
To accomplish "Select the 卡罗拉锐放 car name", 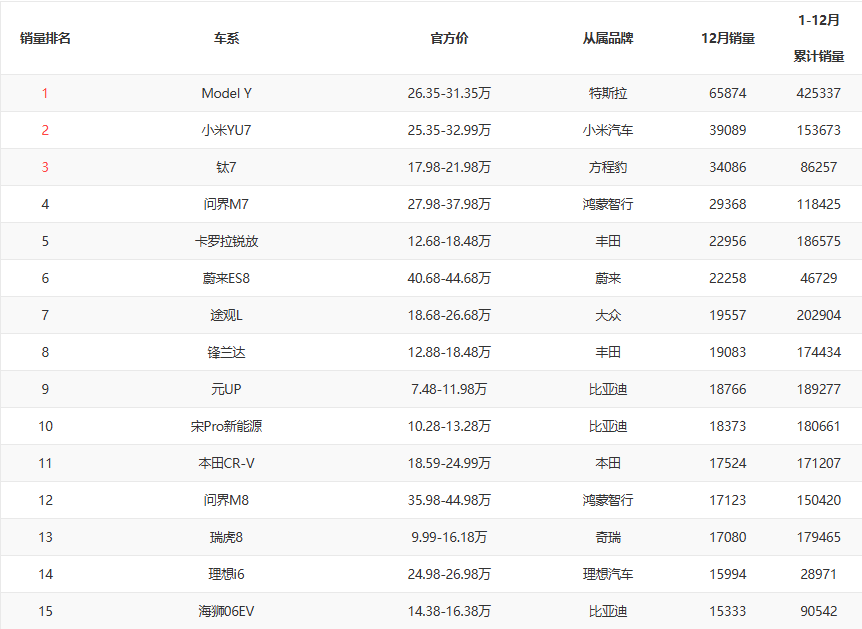I will (x=226, y=241).
